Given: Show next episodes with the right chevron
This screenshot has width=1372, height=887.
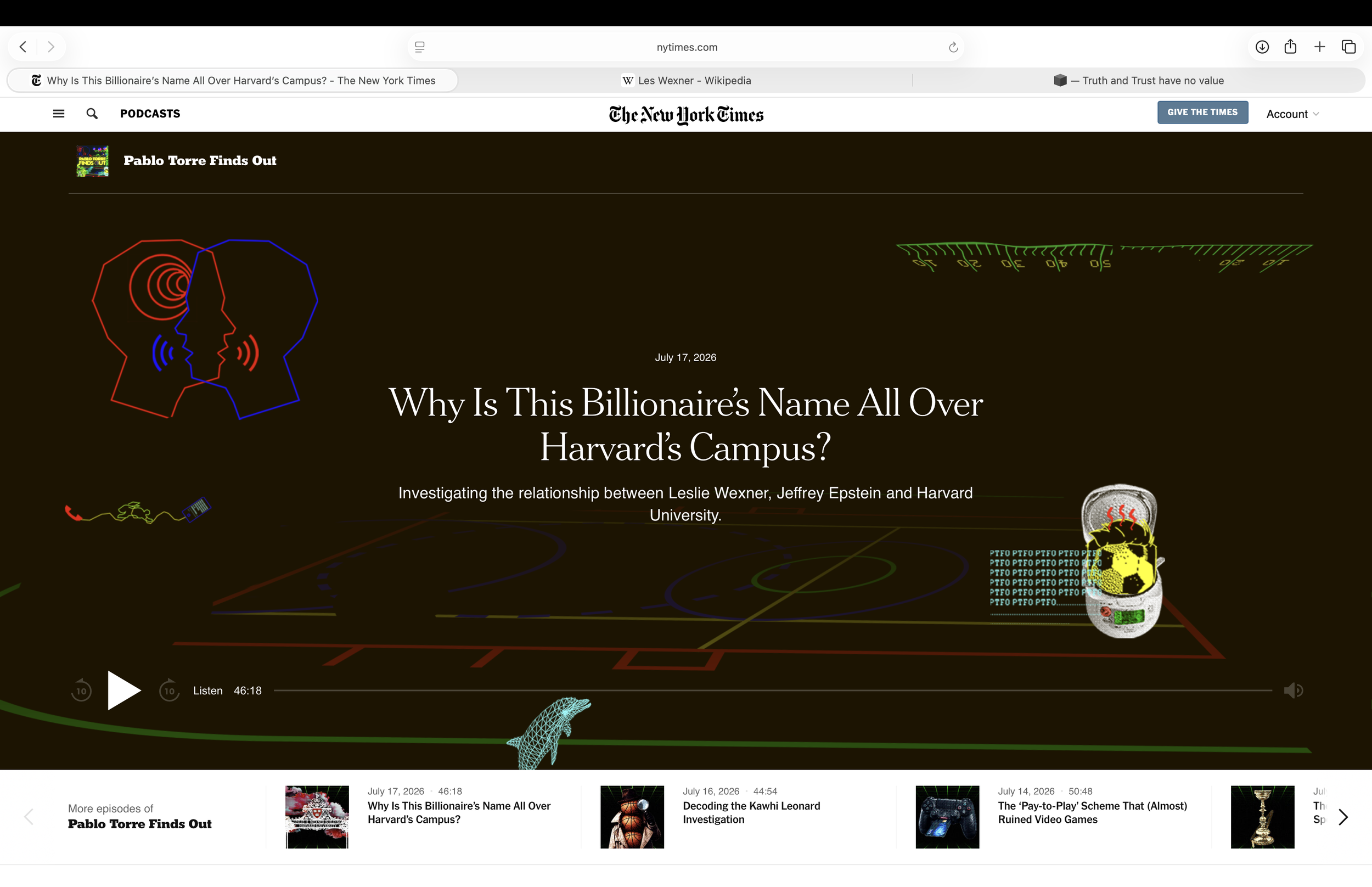Looking at the screenshot, I should coord(1343,817).
